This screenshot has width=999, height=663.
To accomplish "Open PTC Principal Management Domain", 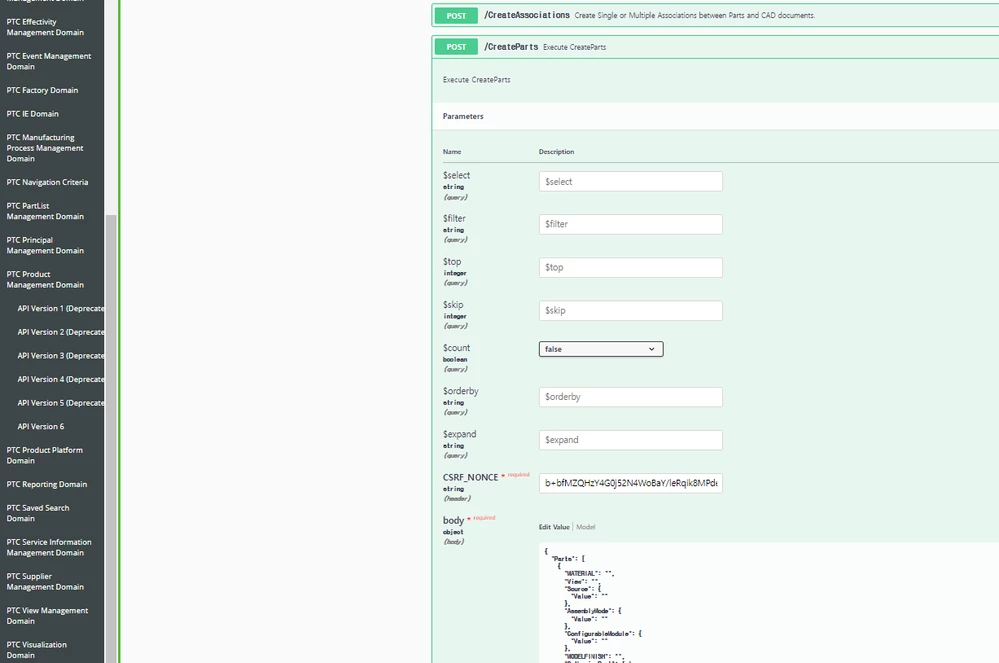I will point(45,245).
